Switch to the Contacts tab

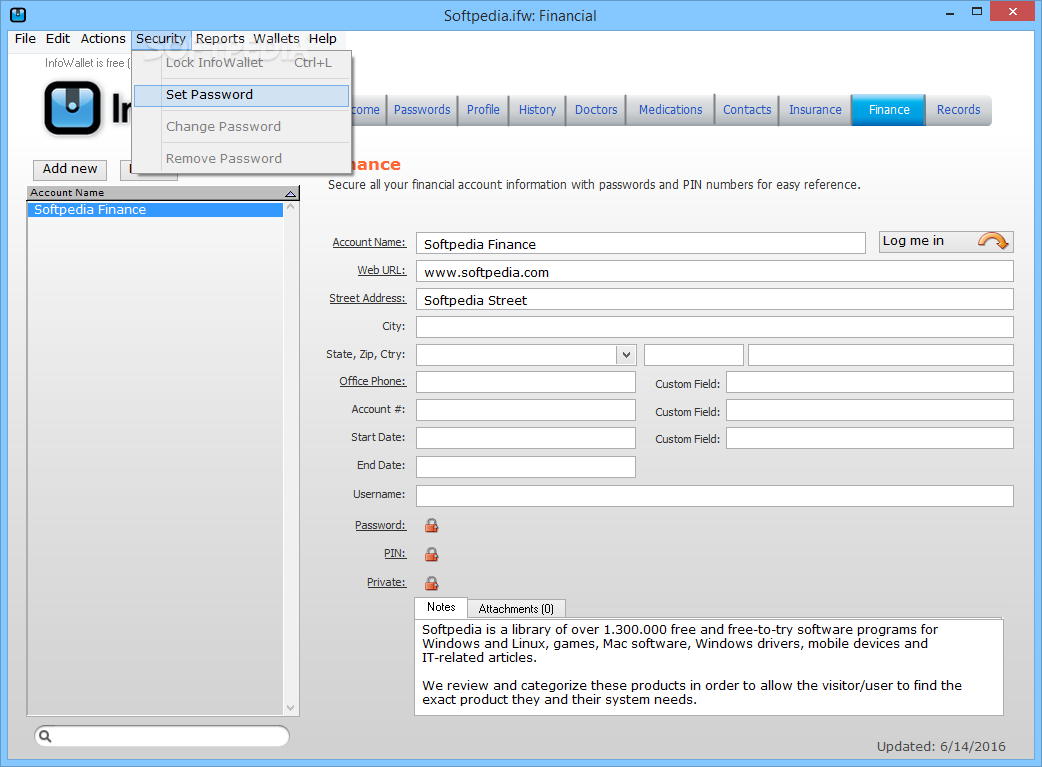coord(747,110)
